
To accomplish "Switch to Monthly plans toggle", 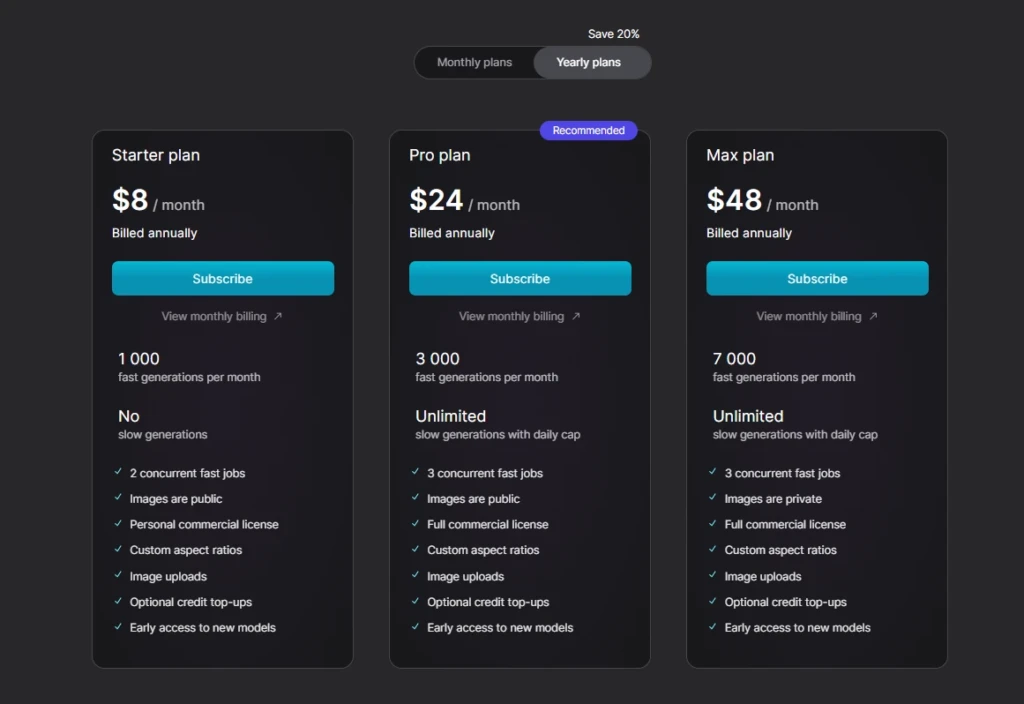I will [474, 62].
